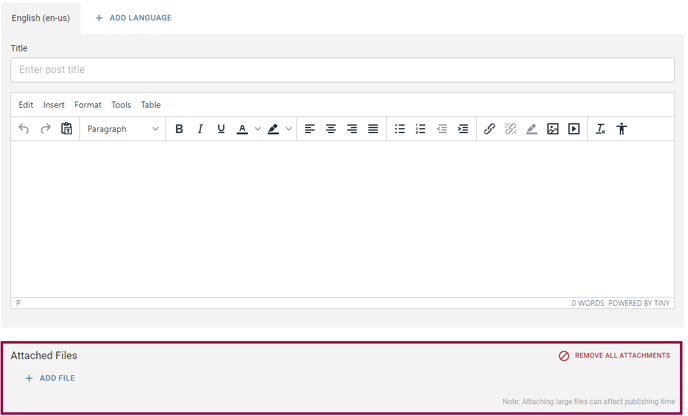
Task: Insert media video
Action: point(574,129)
